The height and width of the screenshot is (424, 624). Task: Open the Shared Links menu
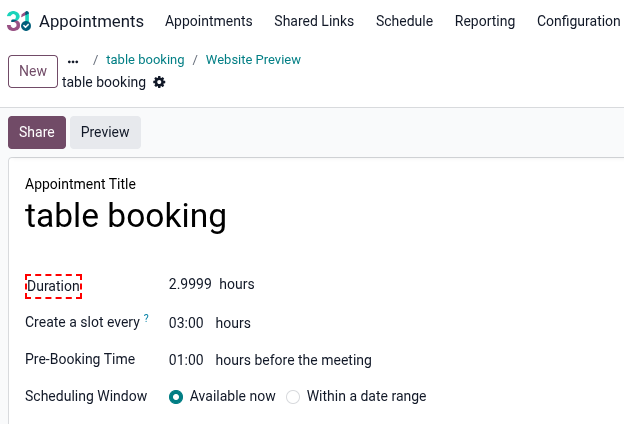tap(314, 21)
